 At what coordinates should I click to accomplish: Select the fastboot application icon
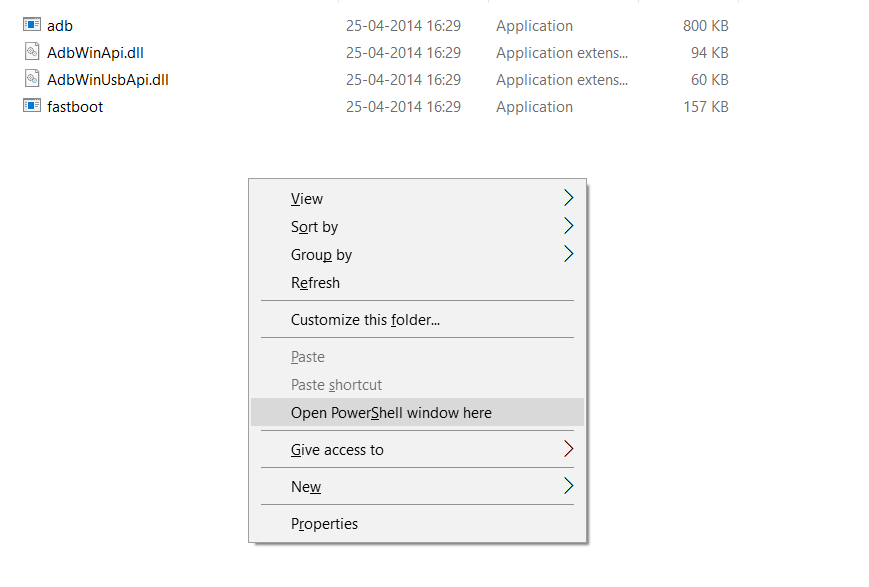pyautogui.click(x=32, y=105)
